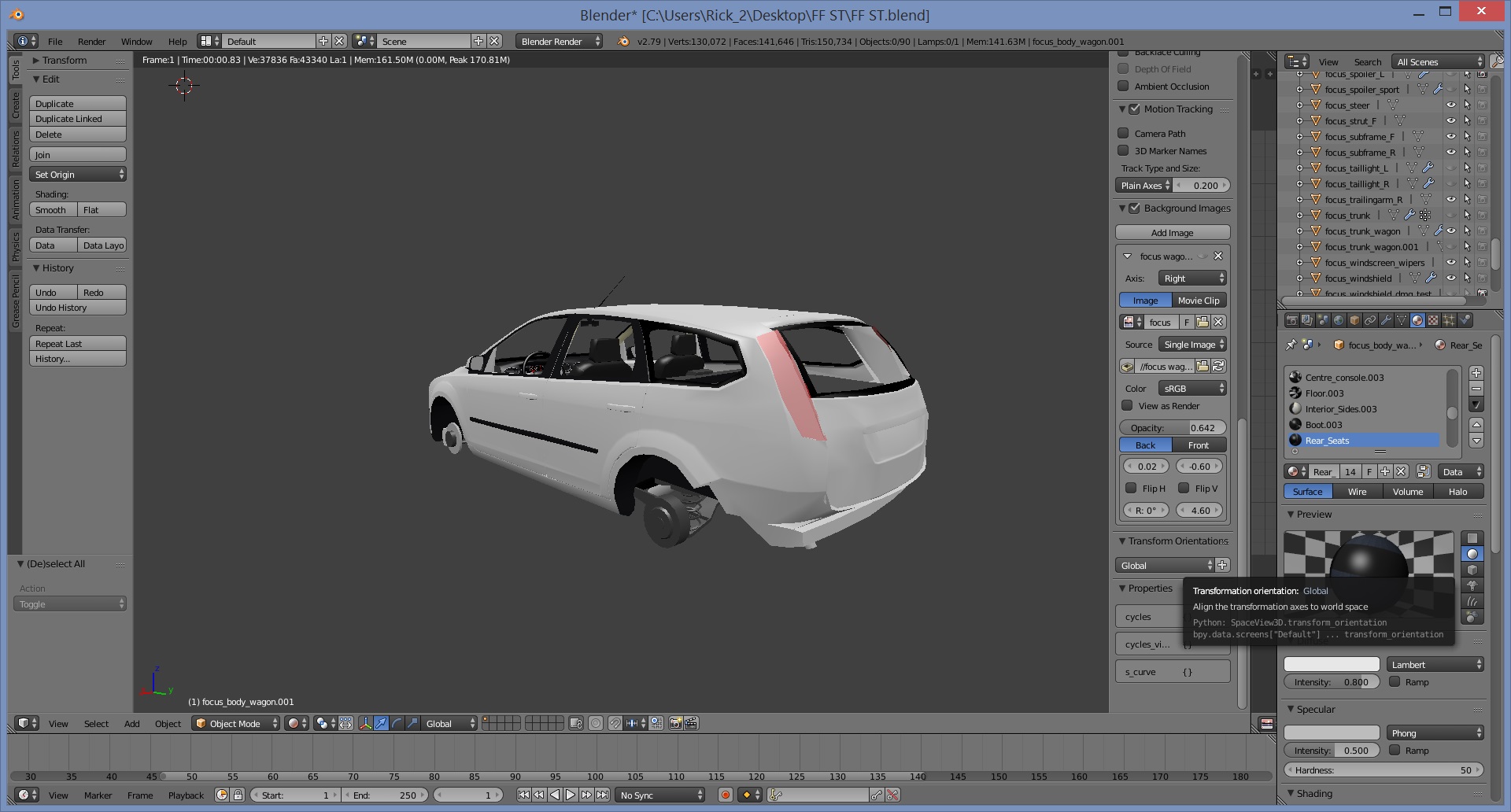Screen dimensions: 1511x812
Task: Click the add material slot plus icon
Action: coord(1476,373)
